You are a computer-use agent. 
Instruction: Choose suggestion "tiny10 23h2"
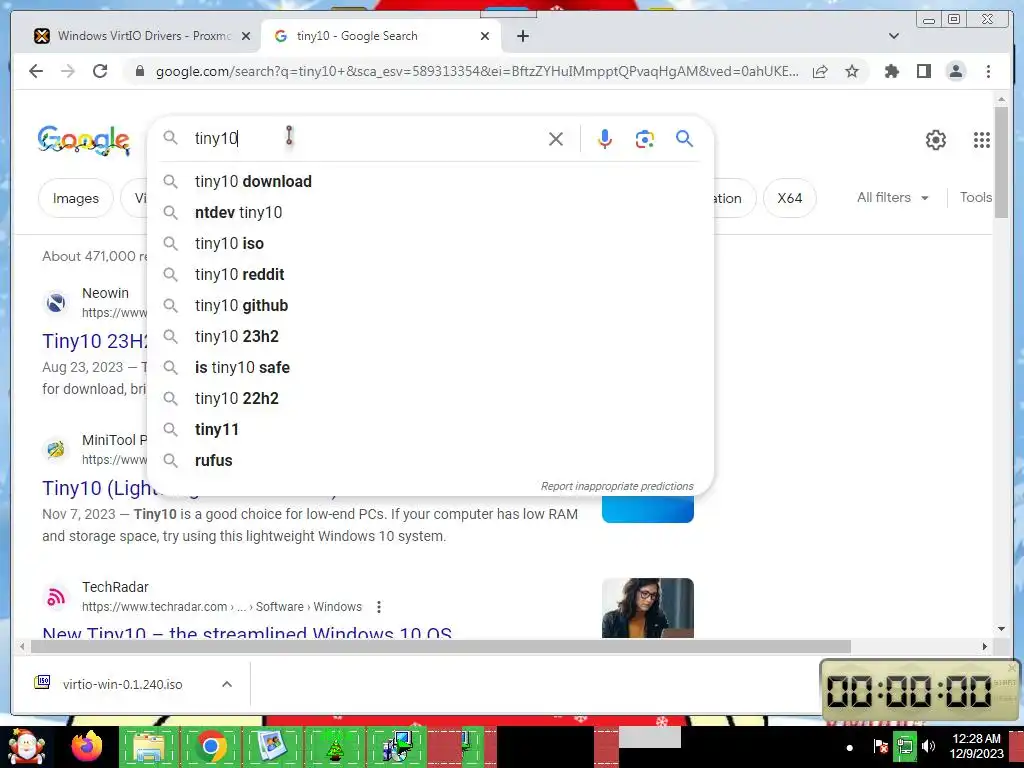coord(430,336)
